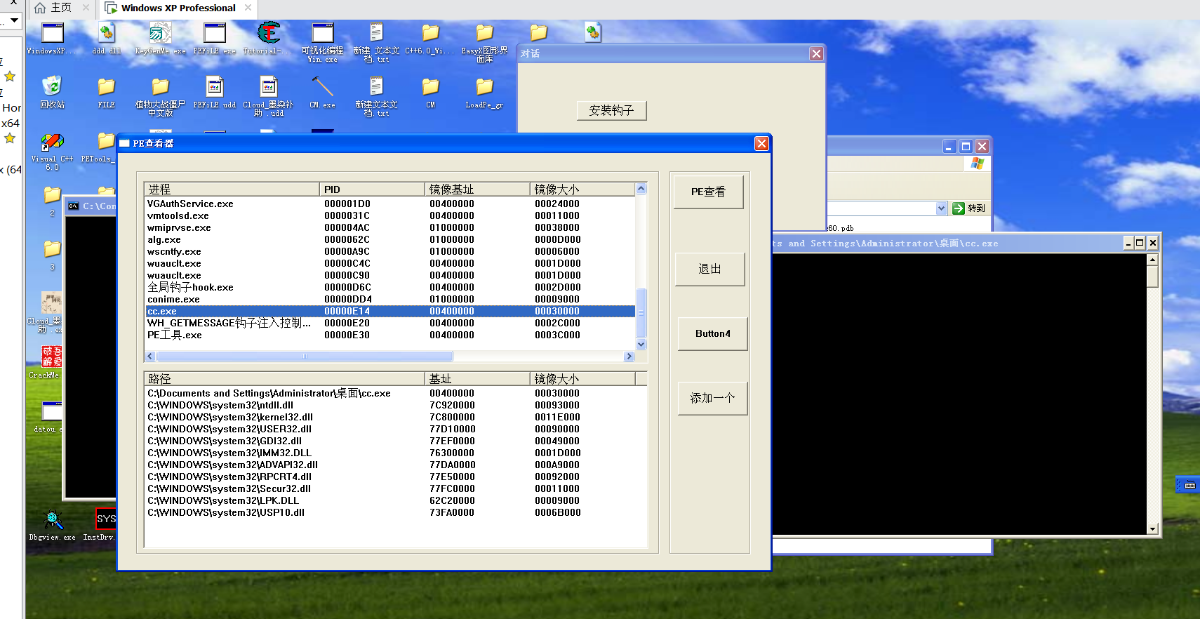The height and width of the screenshot is (619, 1200).
Task: Select the IMM32.DLL module row
Action: pos(396,453)
